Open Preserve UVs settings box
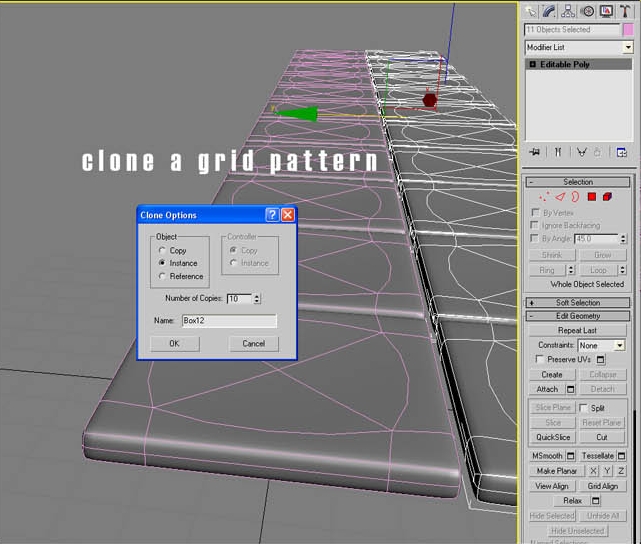 (601, 360)
